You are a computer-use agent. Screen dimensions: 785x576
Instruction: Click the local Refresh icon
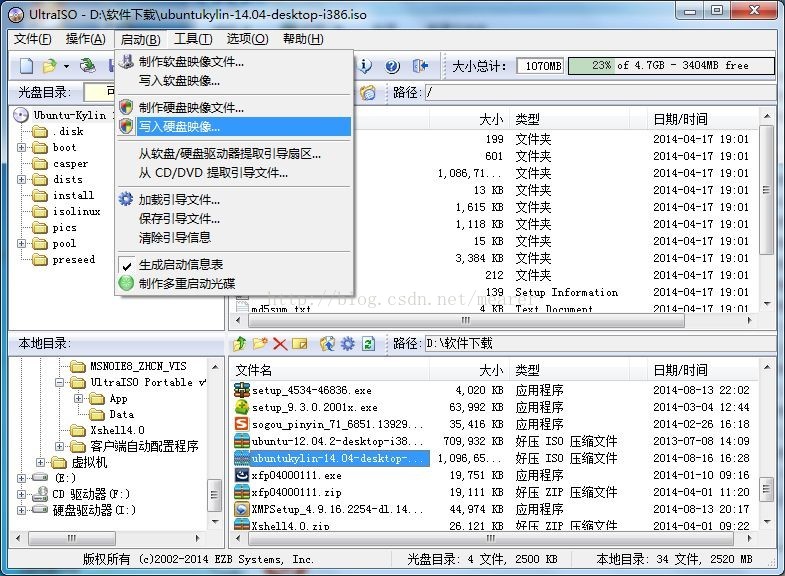(368, 344)
